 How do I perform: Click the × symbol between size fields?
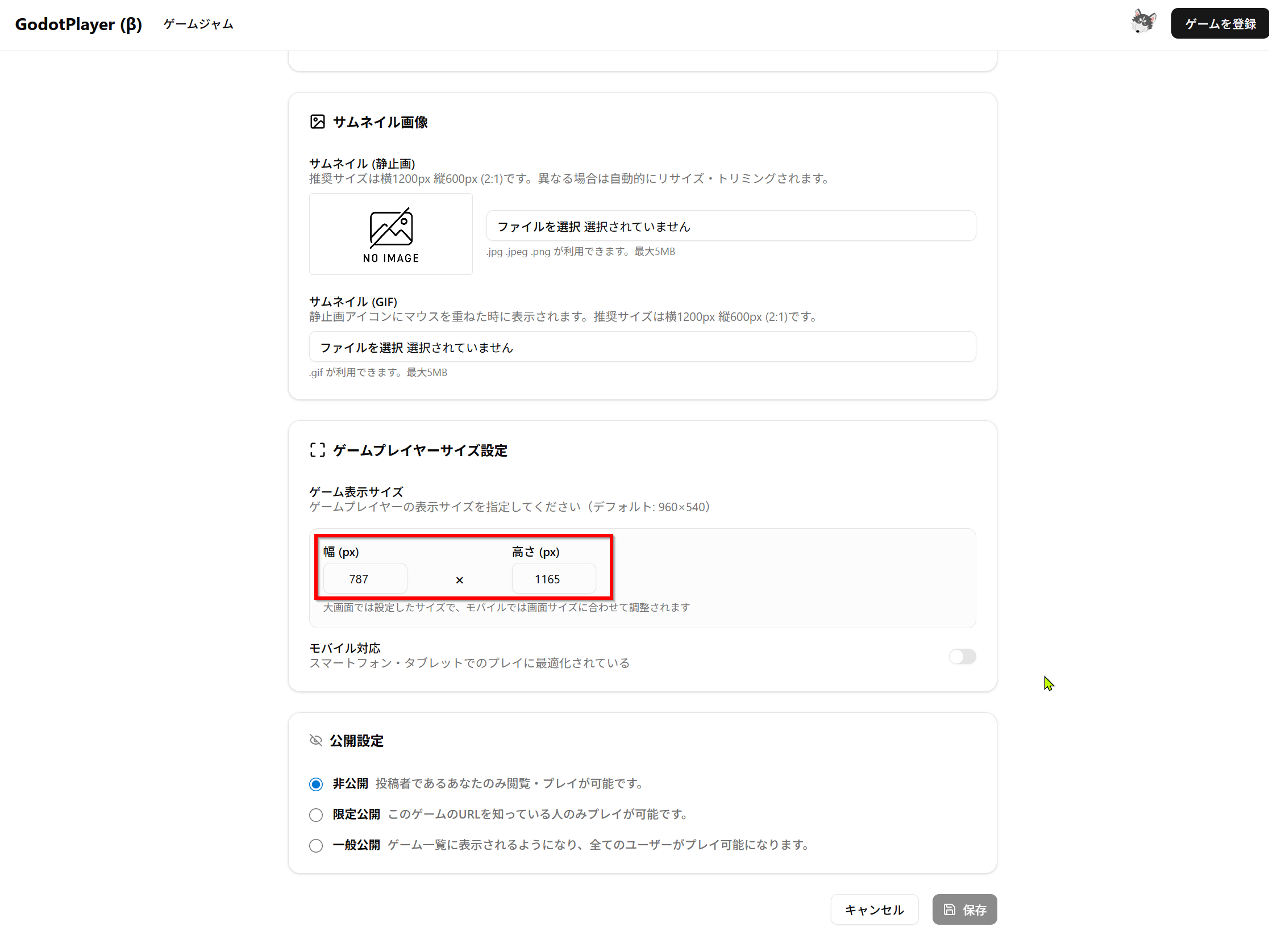point(460,580)
